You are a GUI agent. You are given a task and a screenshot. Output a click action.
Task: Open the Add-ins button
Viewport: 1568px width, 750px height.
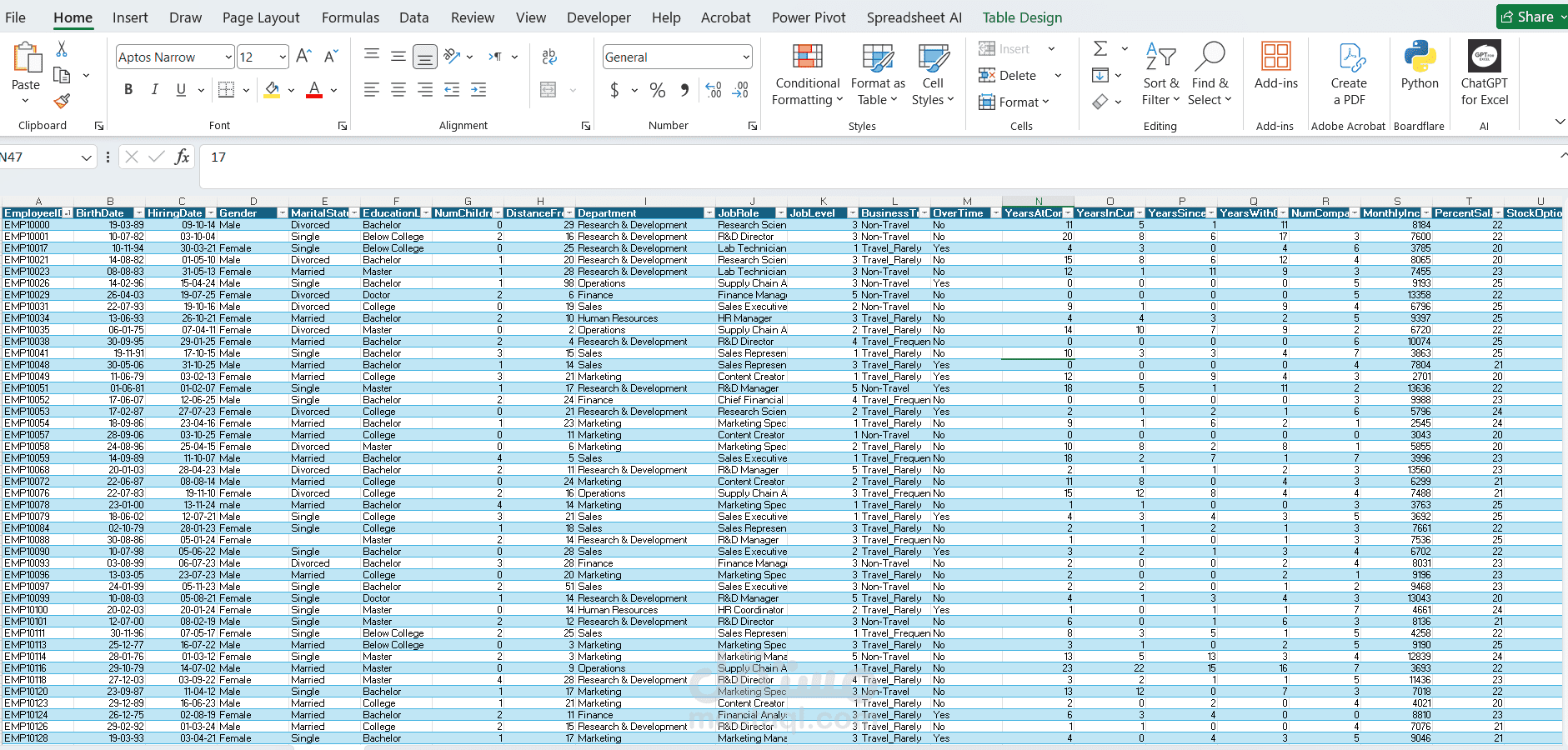[x=1276, y=67]
